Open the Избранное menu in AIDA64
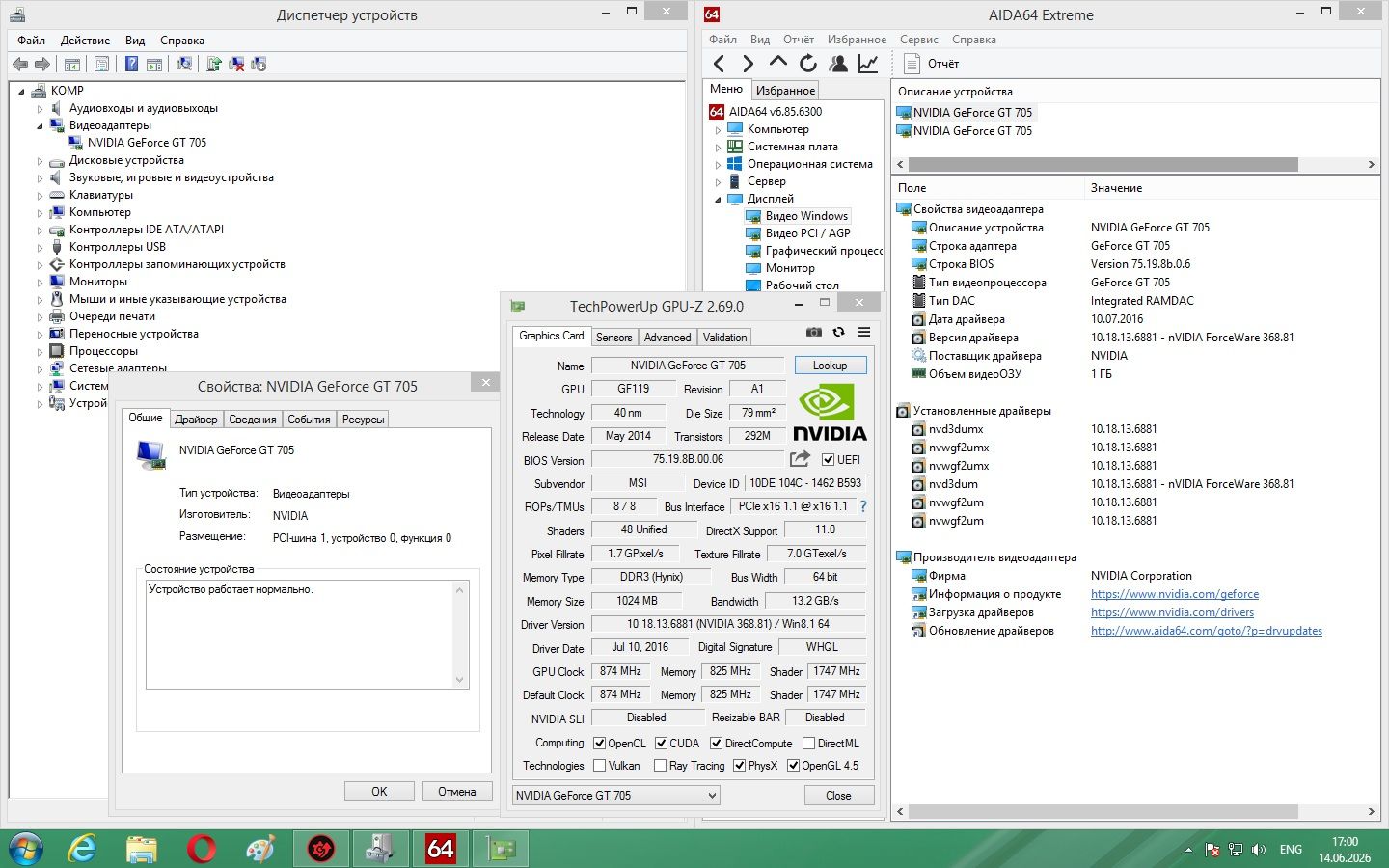1389x868 pixels. click(x=857, y=40)
